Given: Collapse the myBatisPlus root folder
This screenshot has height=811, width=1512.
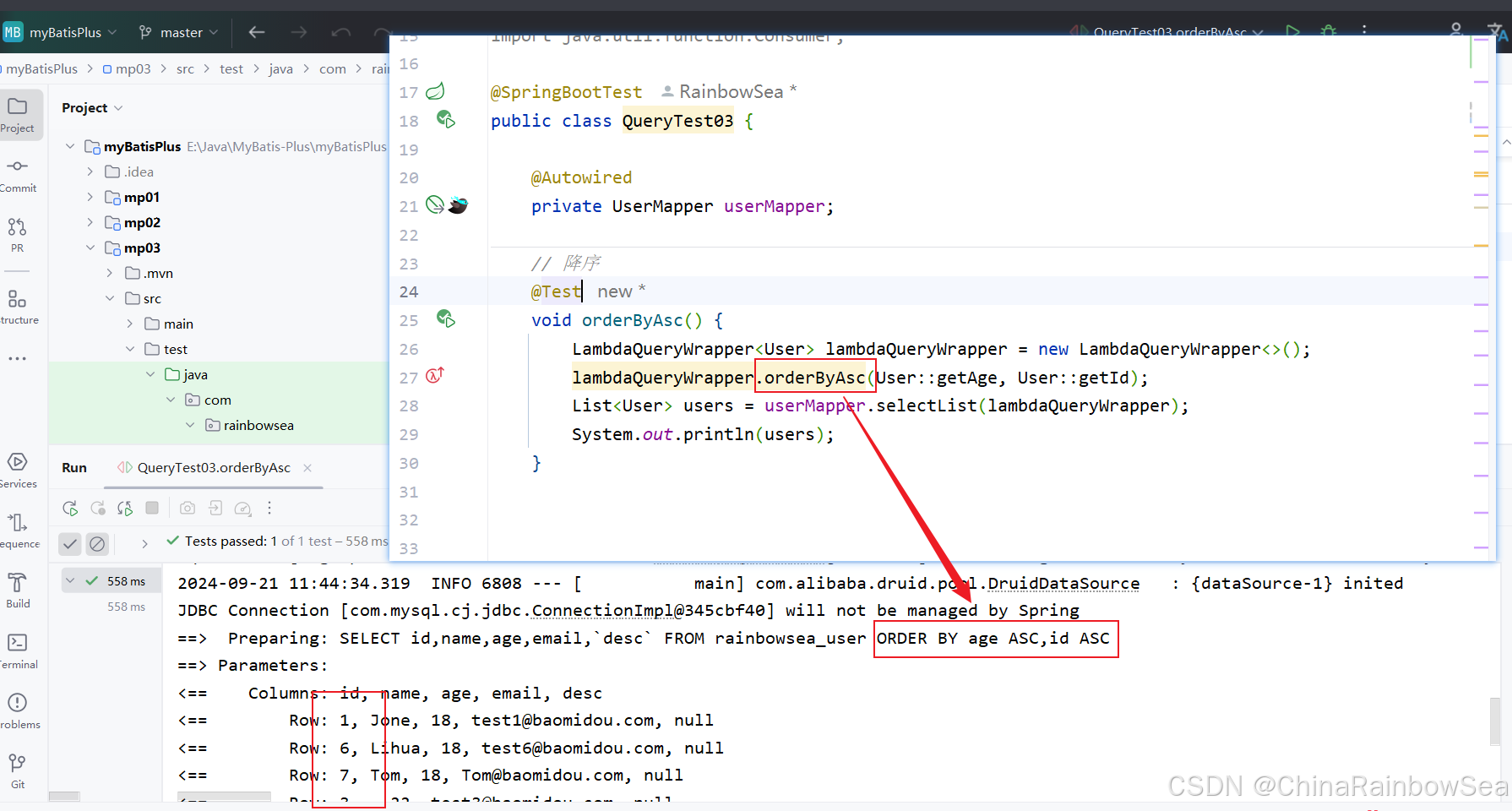Looking at the screenshot, I should coord(70,146).
